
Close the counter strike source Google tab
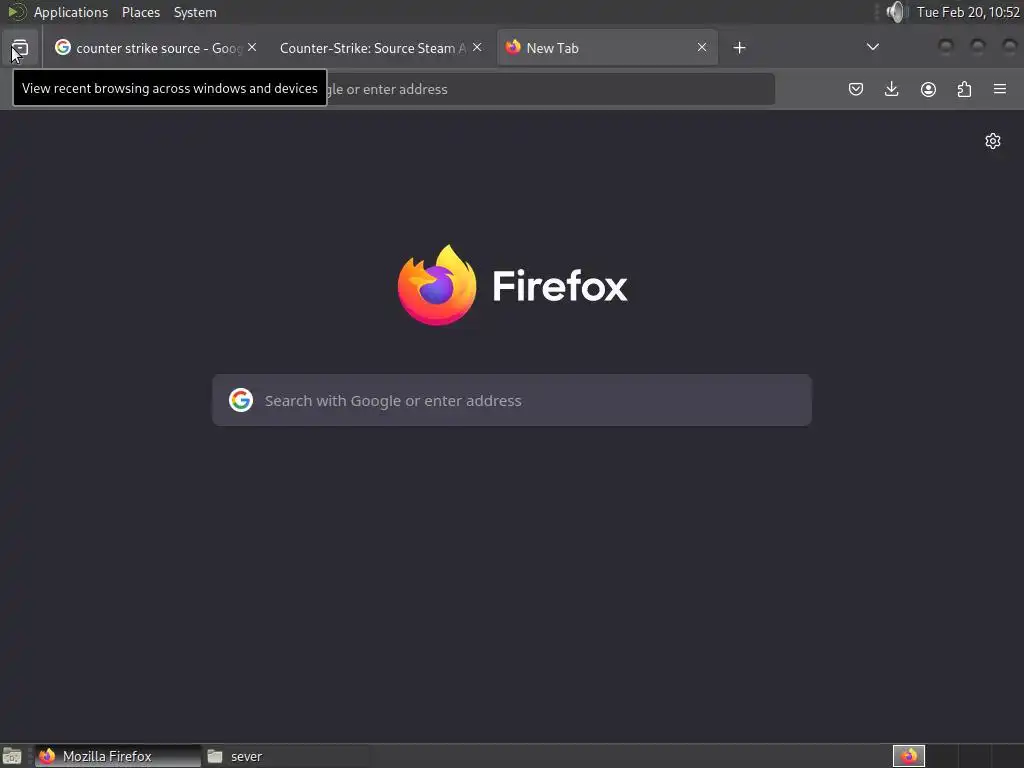[252, 48]
